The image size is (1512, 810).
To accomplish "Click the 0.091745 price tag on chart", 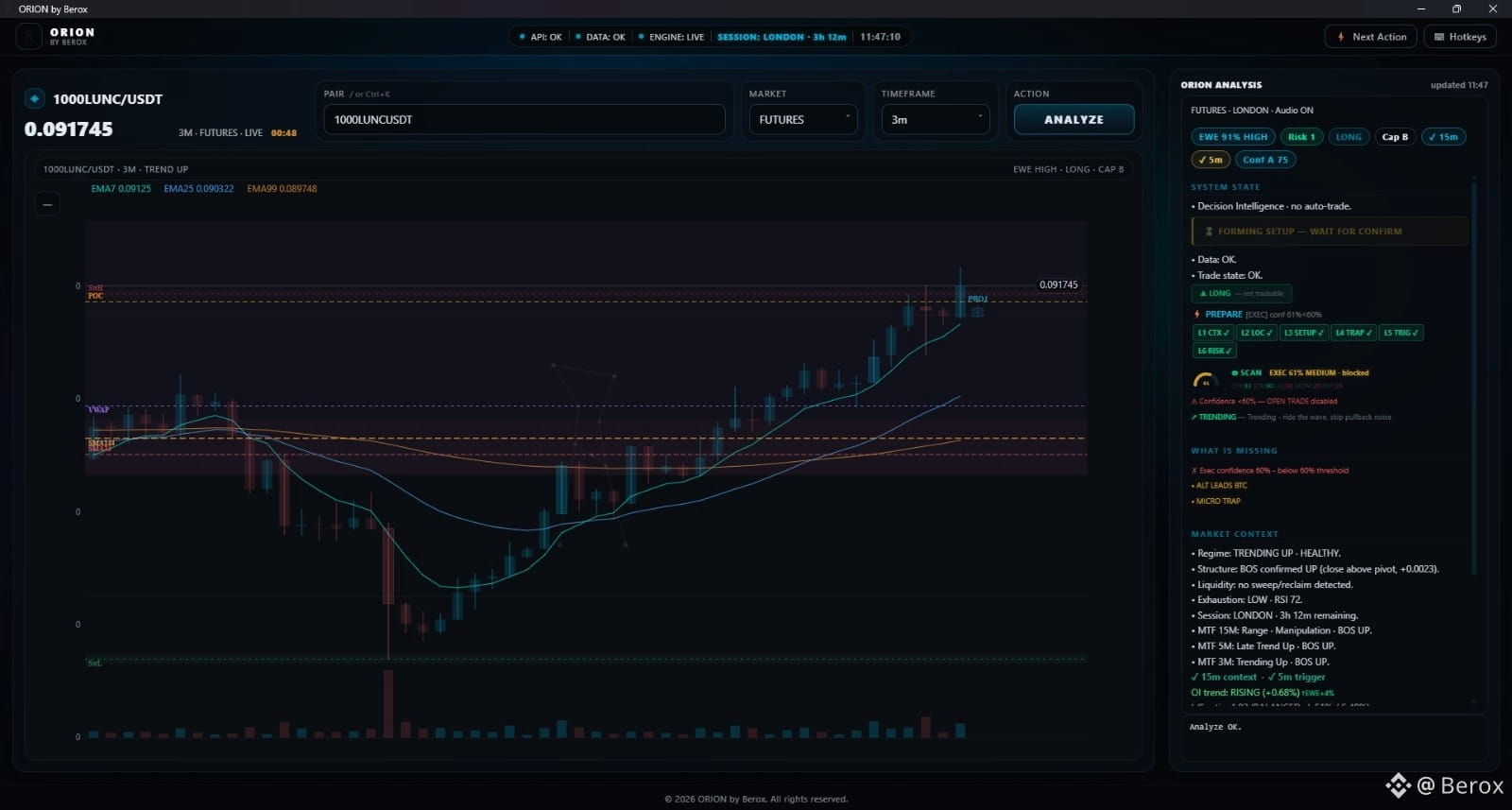I will 1058,284.
